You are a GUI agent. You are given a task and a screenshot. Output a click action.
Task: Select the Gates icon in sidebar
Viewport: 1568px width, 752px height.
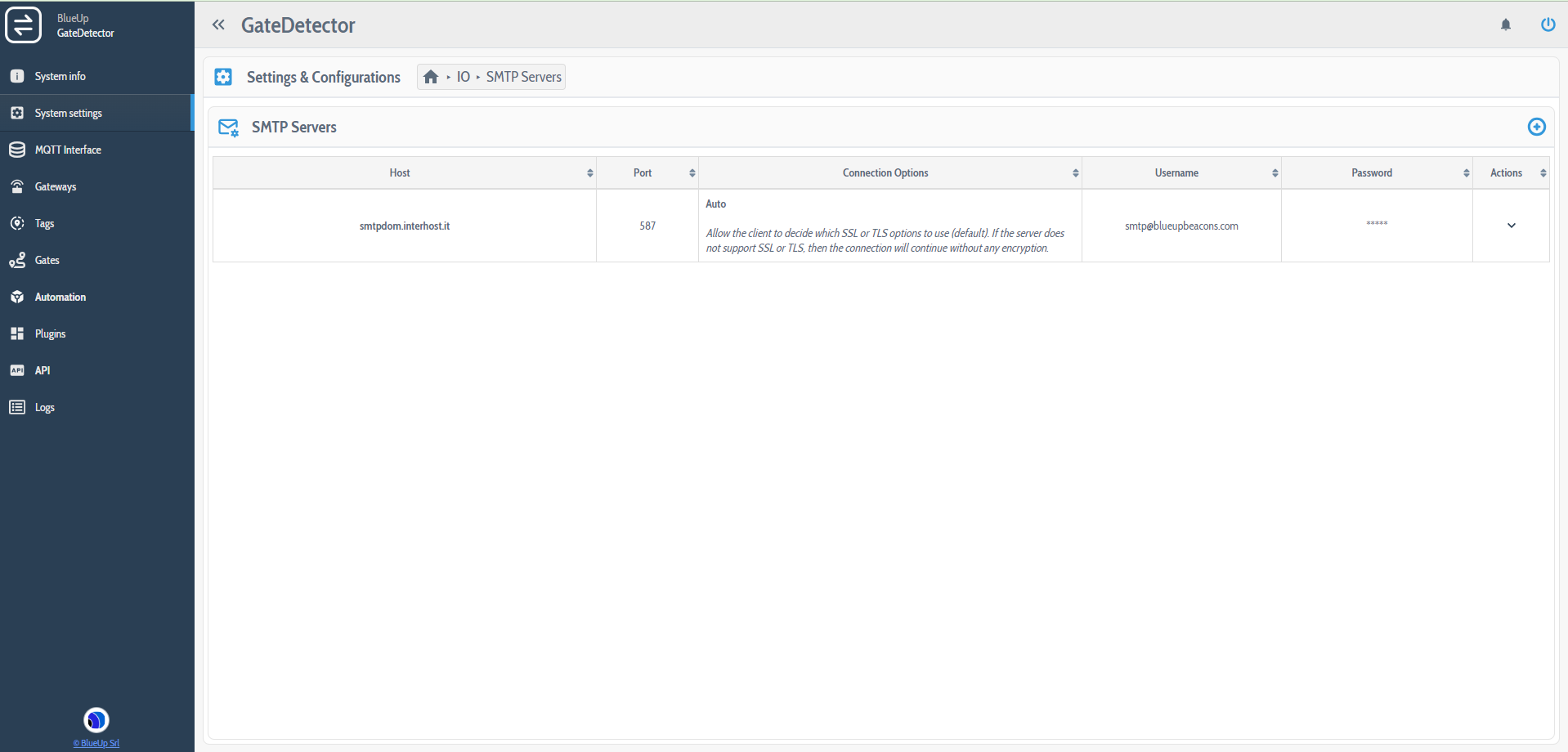pyautogui.click(x=17, y=260)
